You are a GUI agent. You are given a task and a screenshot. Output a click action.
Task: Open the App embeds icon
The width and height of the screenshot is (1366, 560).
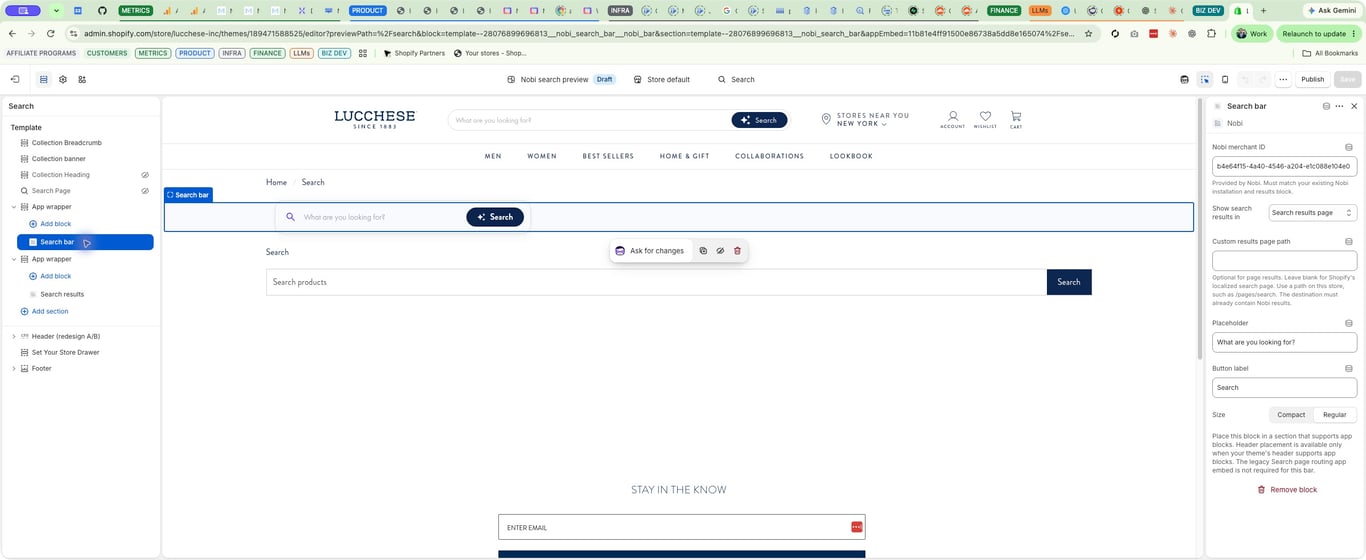(x=82, y=79)
